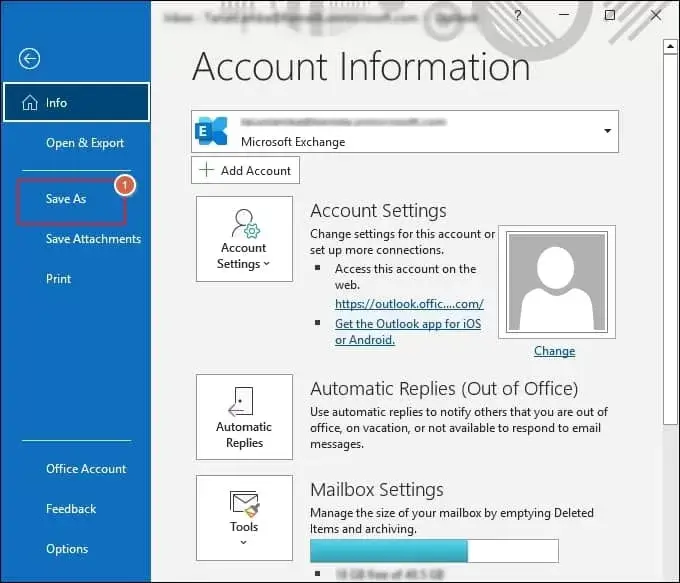
Task: Click the mailbox size progress bar
Action: [434, 551]
